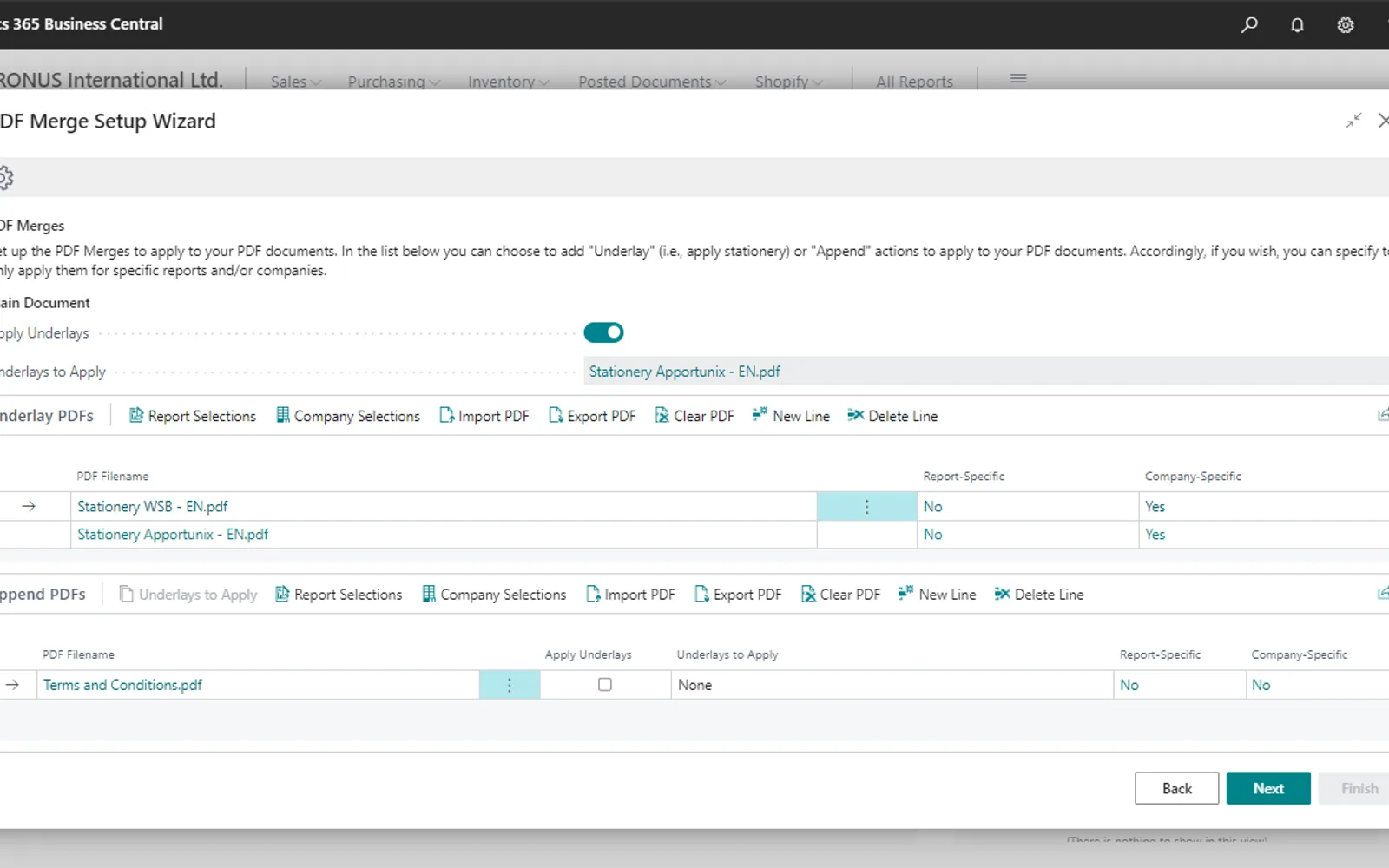Expand the Purchasing menu
Image resolution: width=1389 pixels, height=868 pixels.
tap(394, 82)
